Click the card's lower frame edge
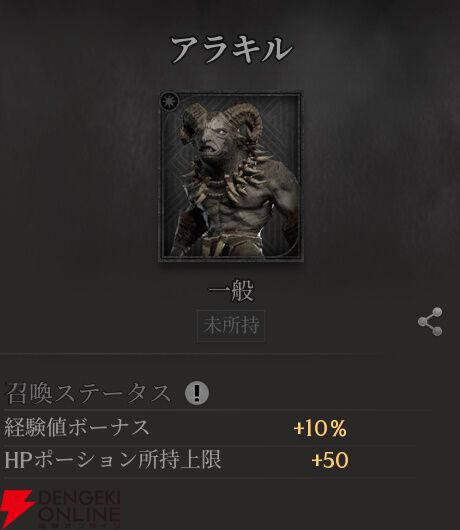Screen dimensions: 460x530 click(231, 259)
